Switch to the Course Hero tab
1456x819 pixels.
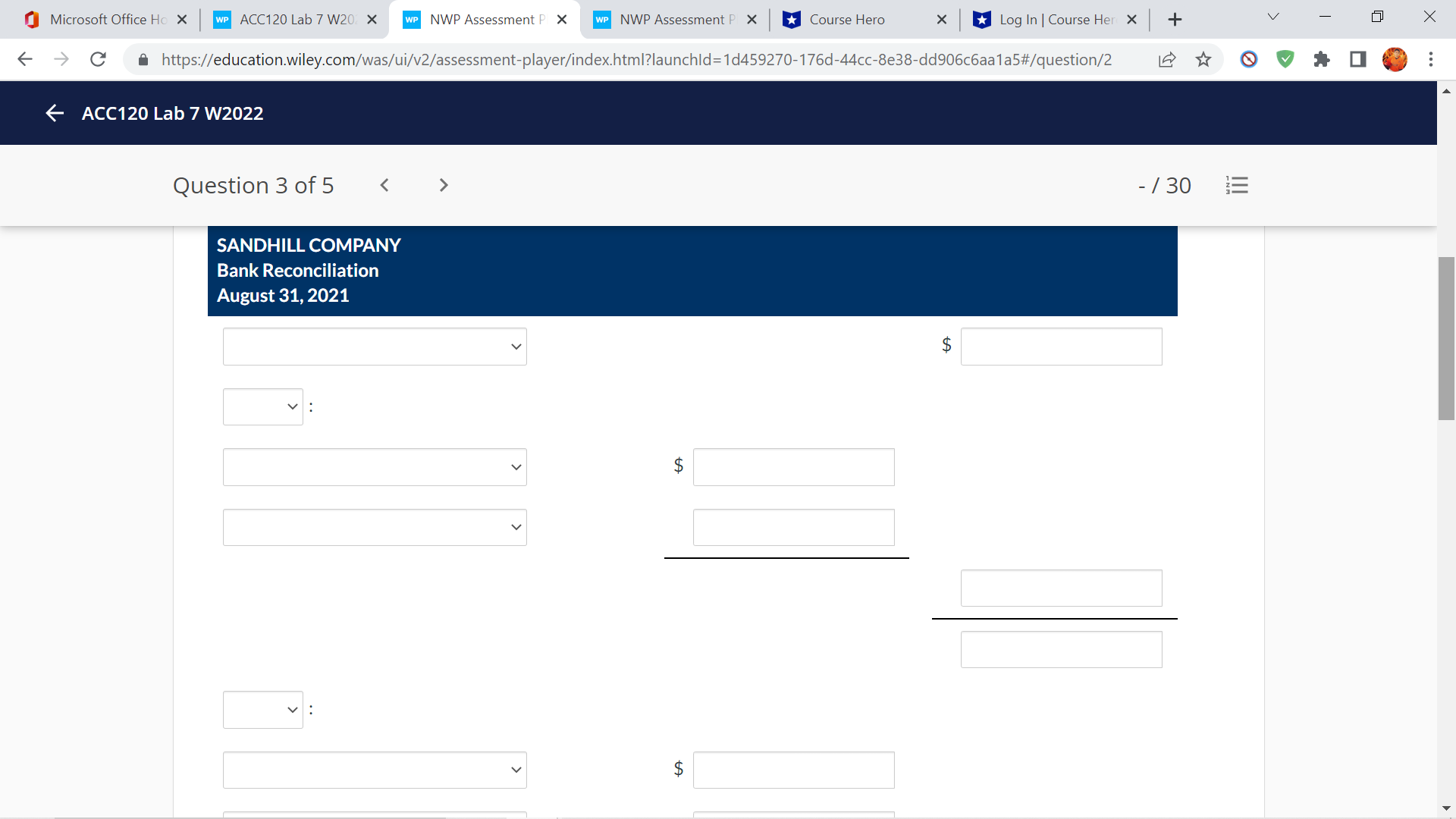coord(847,19)
